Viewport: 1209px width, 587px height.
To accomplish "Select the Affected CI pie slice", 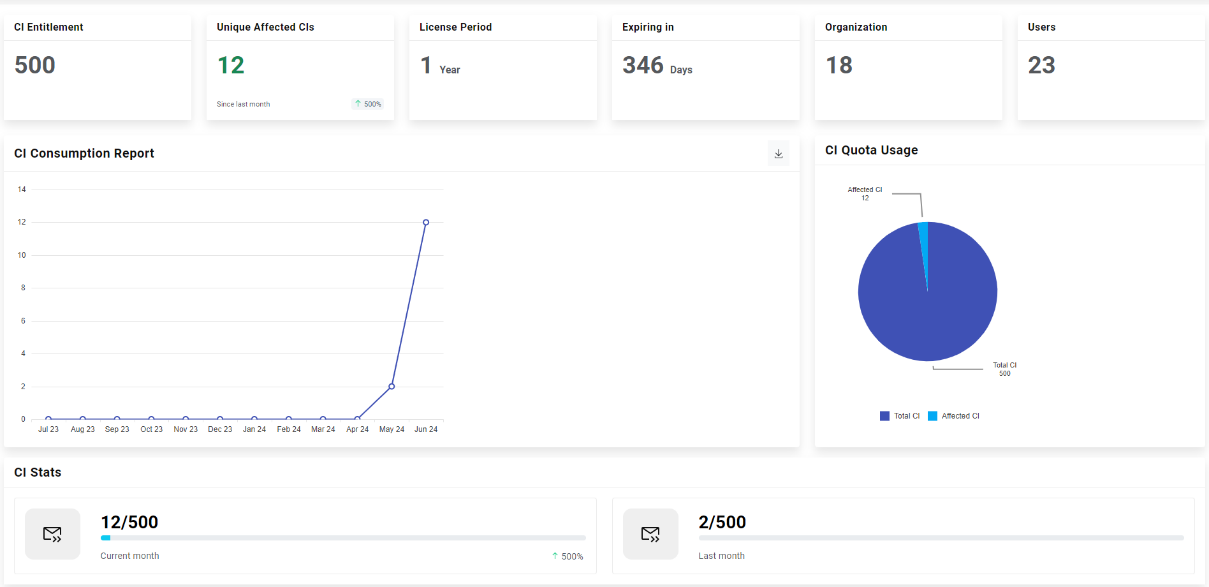I will pyautogui.click(x=923, y=232).
